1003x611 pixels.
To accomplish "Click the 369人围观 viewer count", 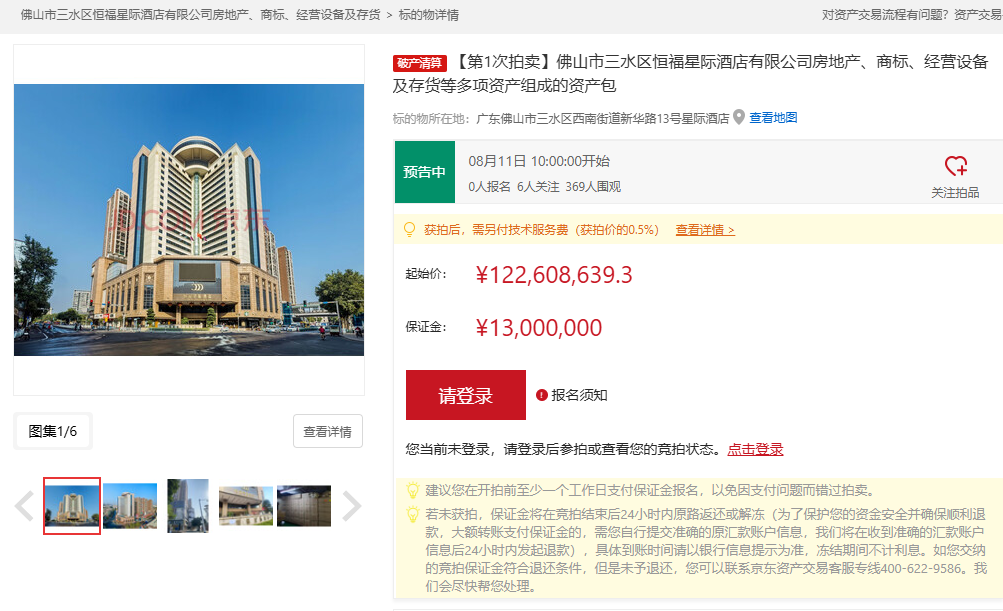I will point(593,187).
